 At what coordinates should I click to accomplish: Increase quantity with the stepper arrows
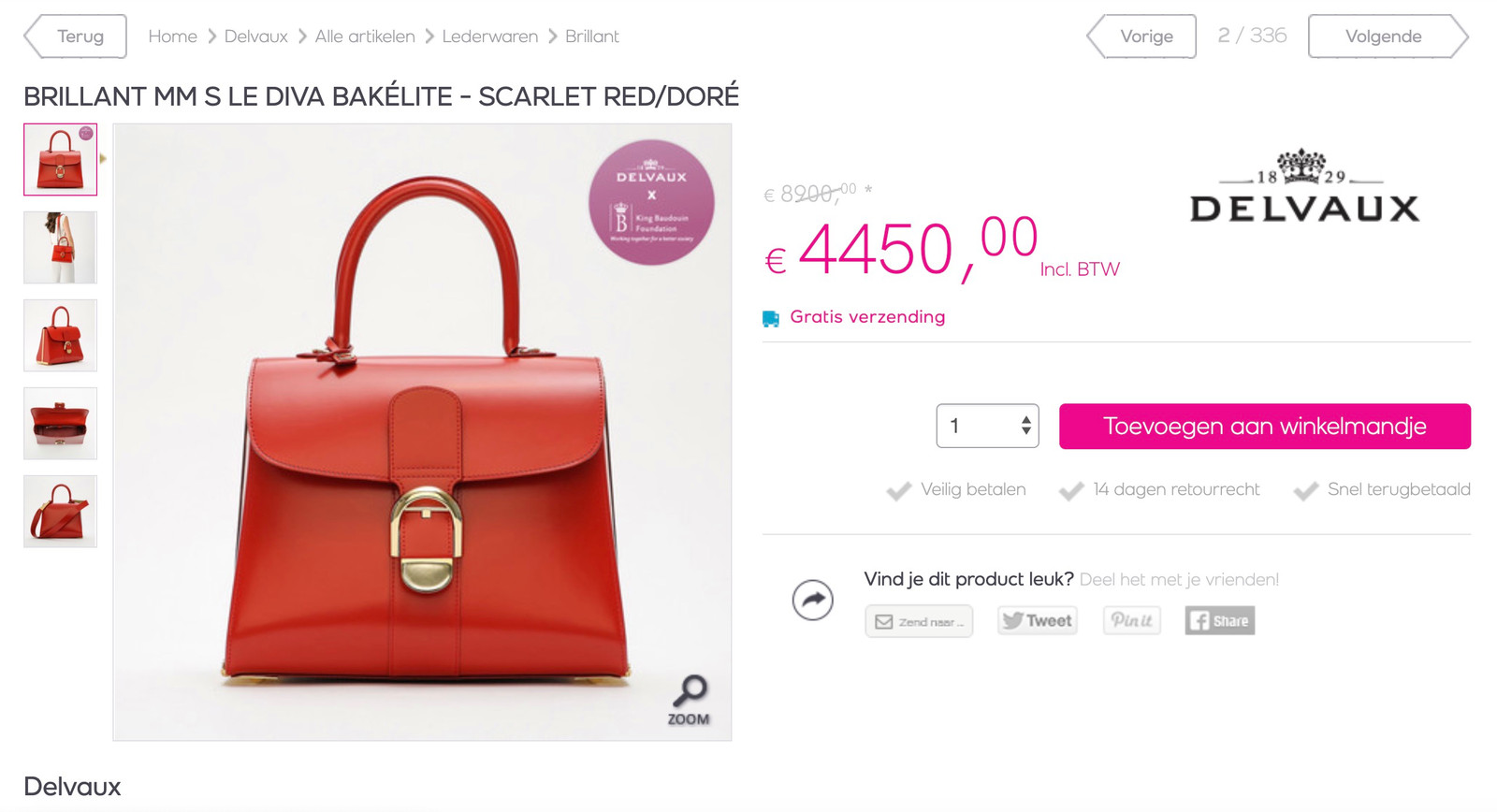coord(1026,420)
